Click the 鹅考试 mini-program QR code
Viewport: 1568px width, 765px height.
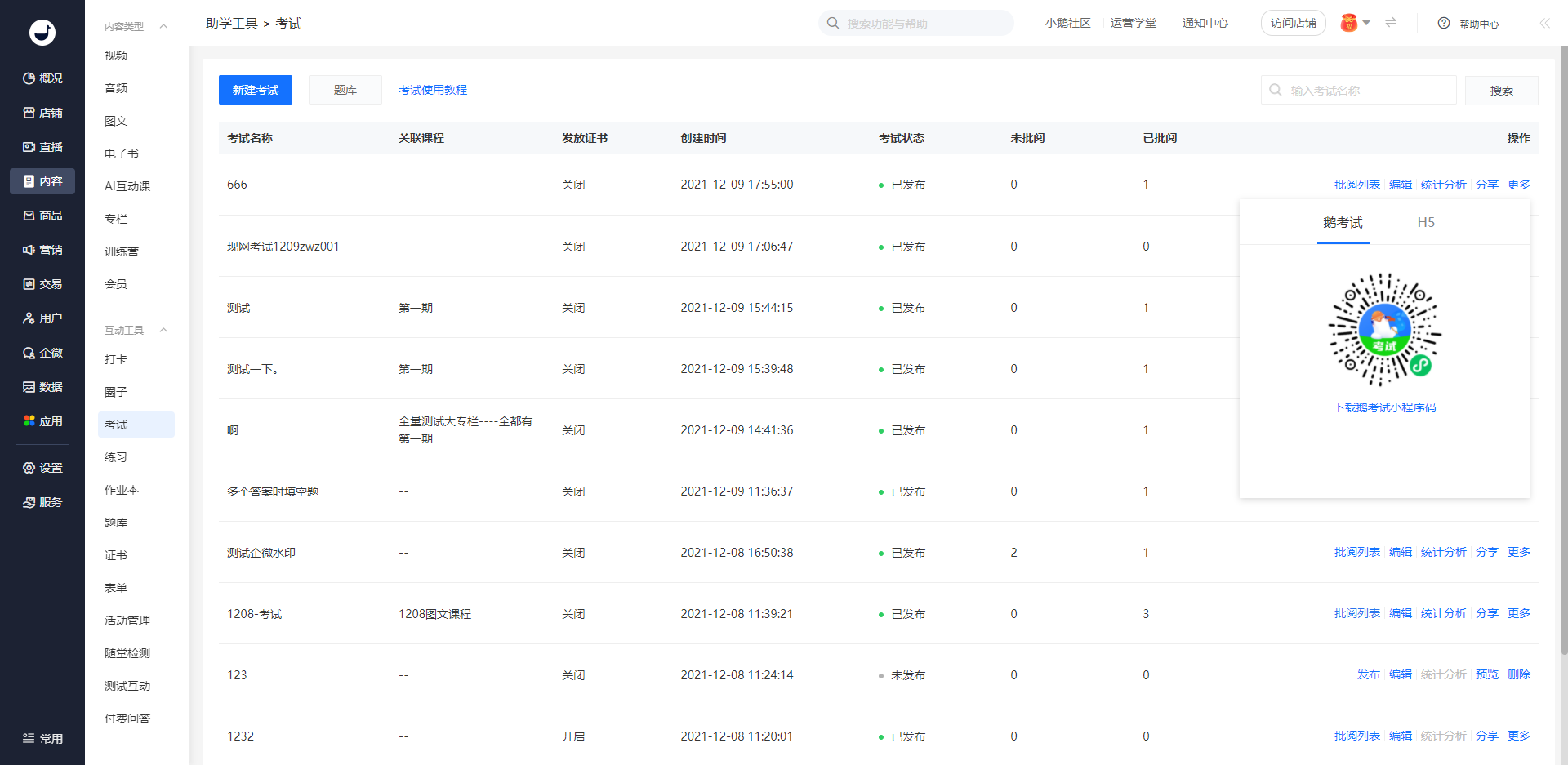1384,330
